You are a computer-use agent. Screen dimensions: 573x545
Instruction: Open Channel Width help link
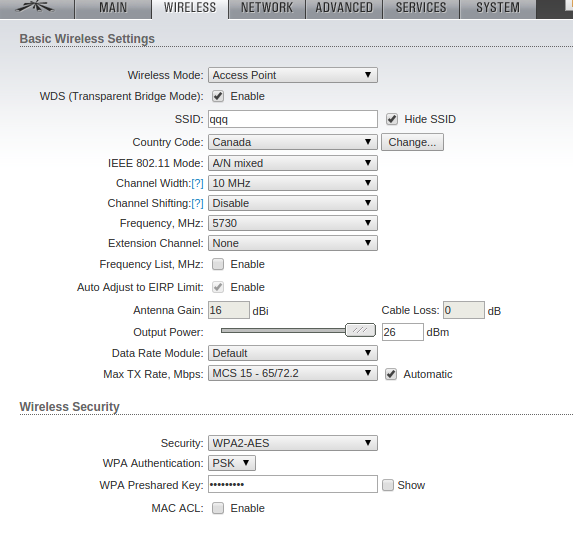[197, 183]
